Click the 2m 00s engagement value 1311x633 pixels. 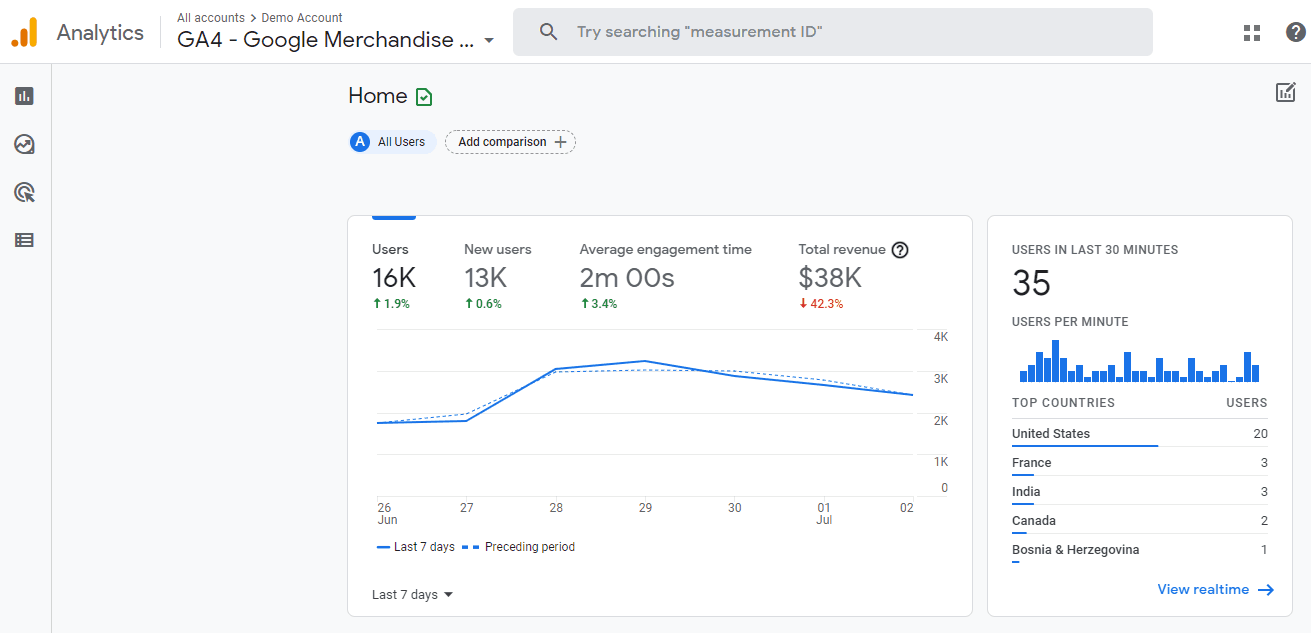click(627, 278)
